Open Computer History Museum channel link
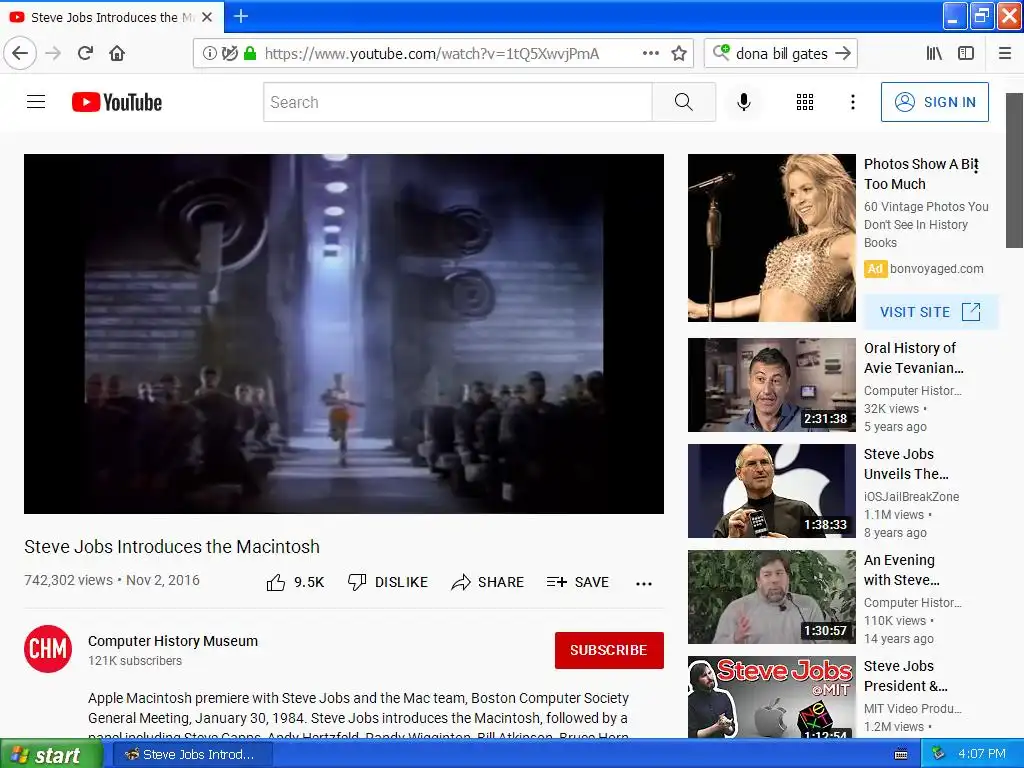1024x768 pixels. (x=173, y=641)
